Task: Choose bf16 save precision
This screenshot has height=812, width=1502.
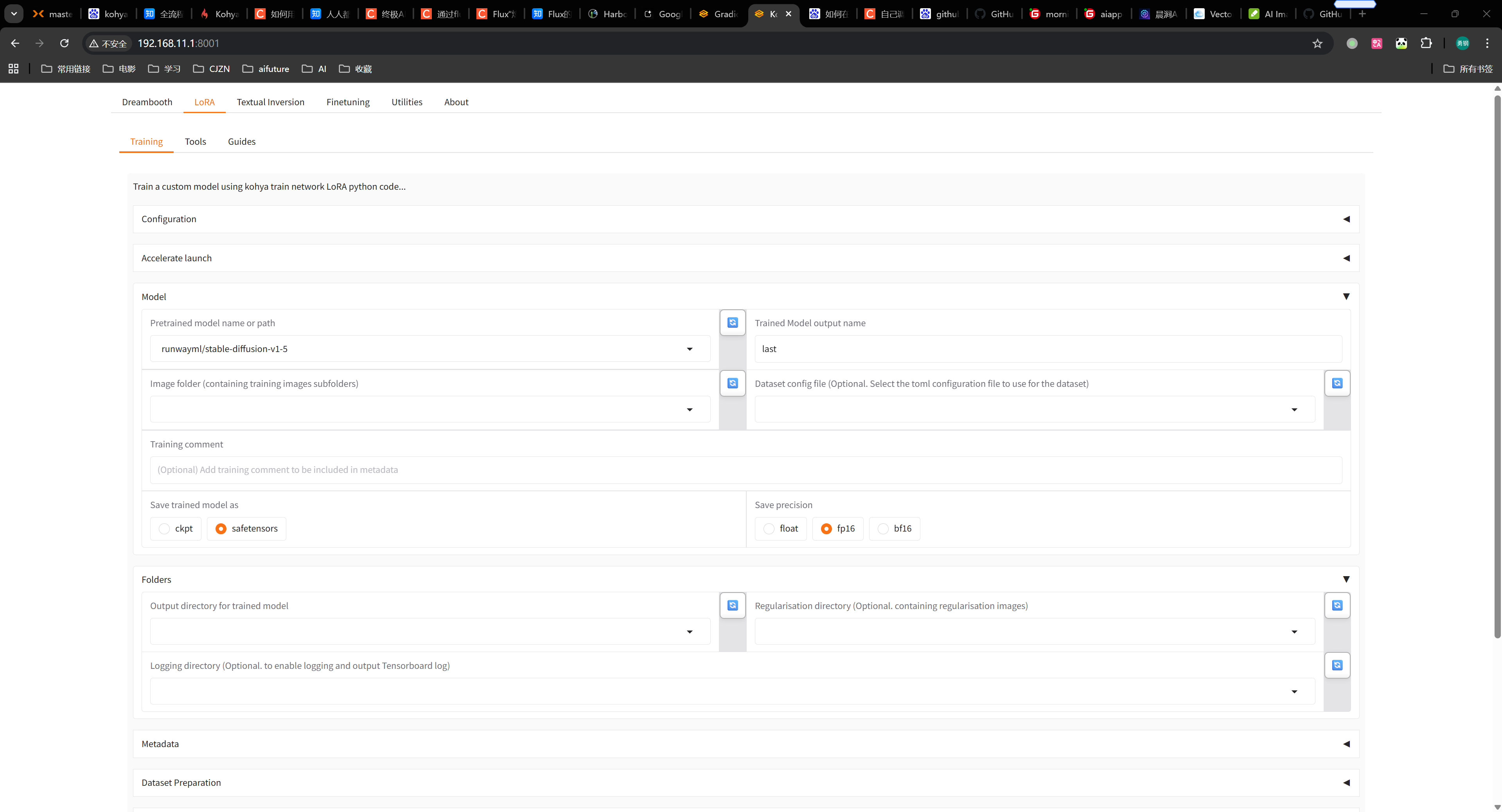Action: [x=883, y=529]
